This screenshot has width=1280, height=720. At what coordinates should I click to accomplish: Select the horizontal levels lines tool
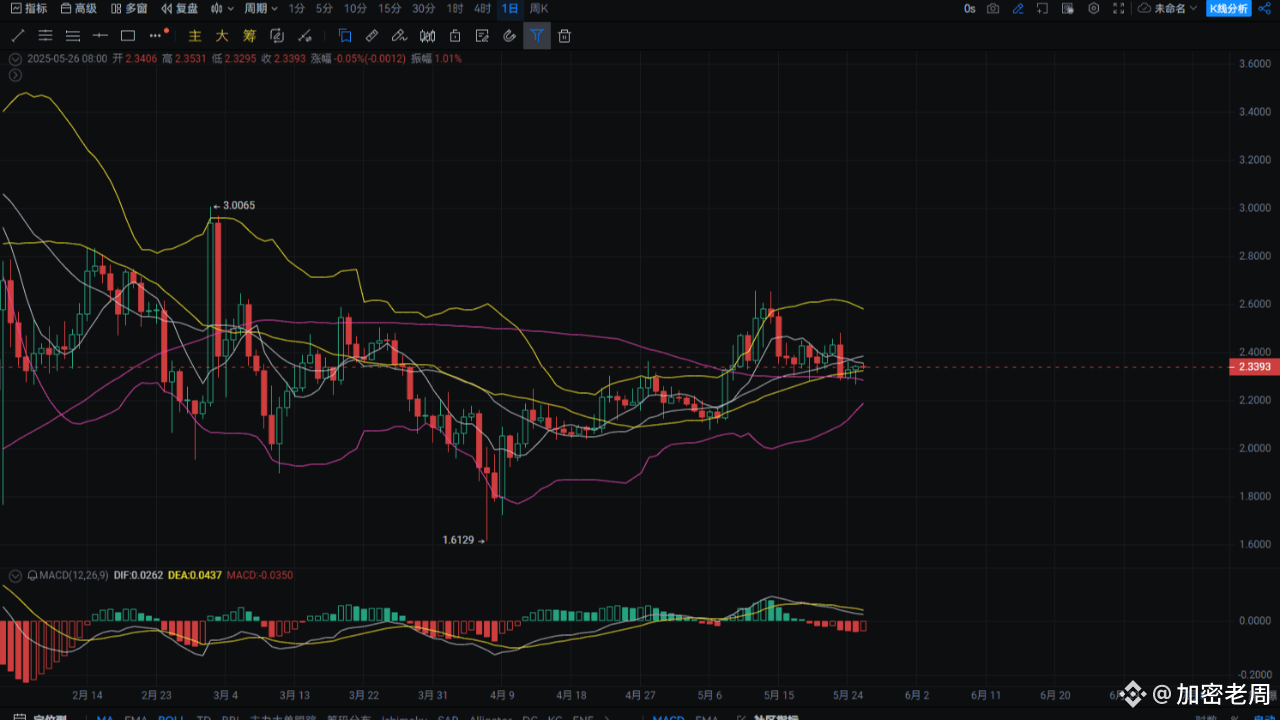[x=72, y=36]
